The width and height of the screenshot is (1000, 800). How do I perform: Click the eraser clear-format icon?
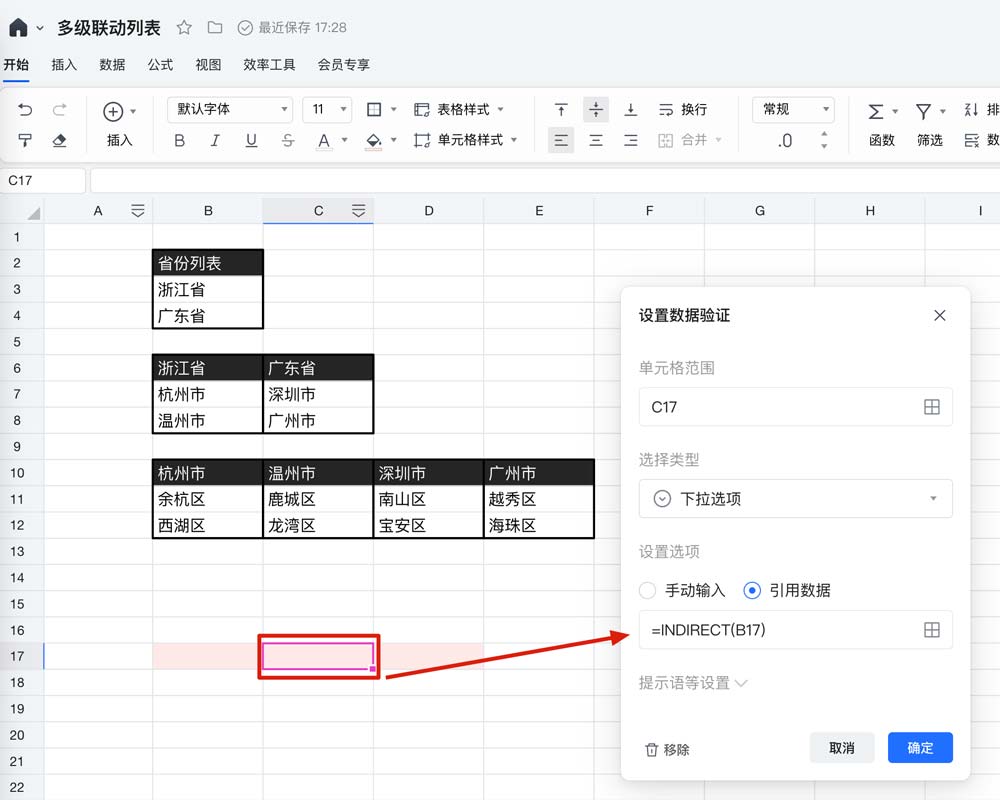coord(59,141)
